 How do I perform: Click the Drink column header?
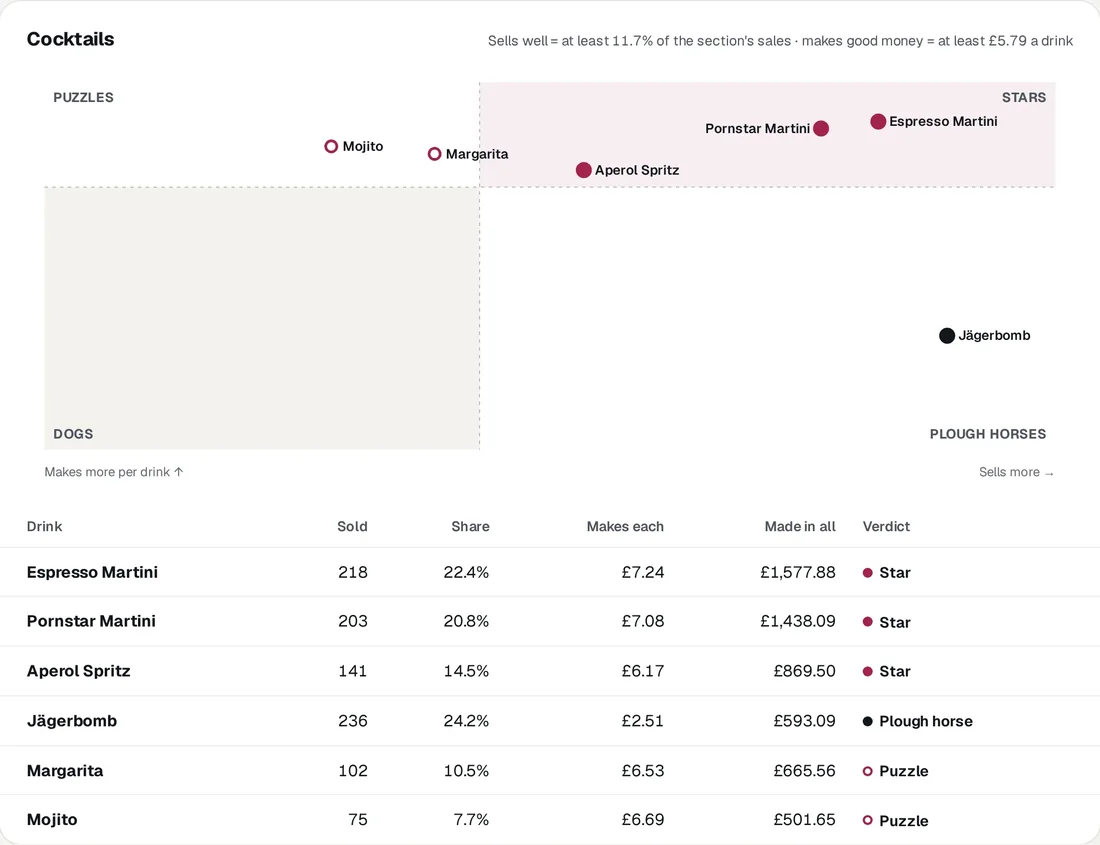44,527
